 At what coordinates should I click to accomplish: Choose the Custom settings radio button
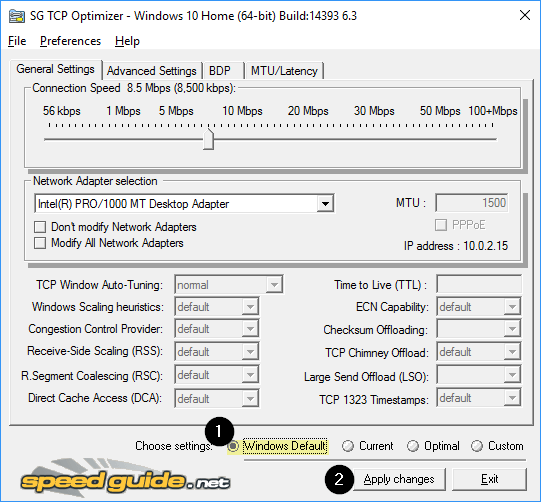click(476, 446)
